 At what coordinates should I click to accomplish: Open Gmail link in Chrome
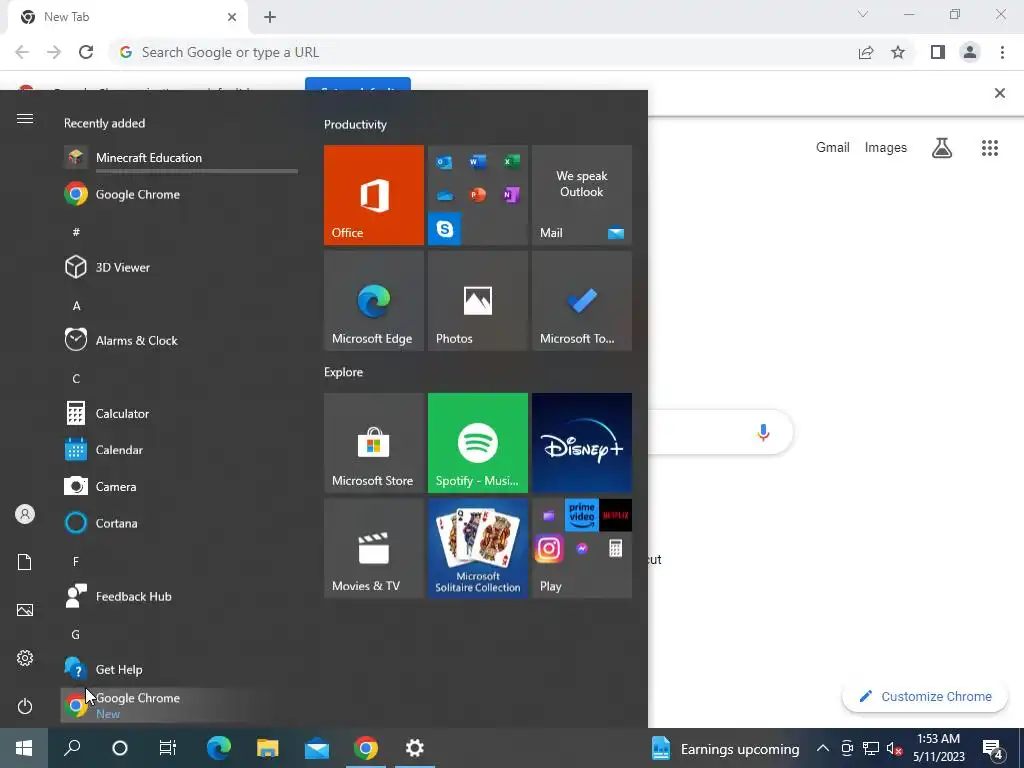(x=833, y=148)
